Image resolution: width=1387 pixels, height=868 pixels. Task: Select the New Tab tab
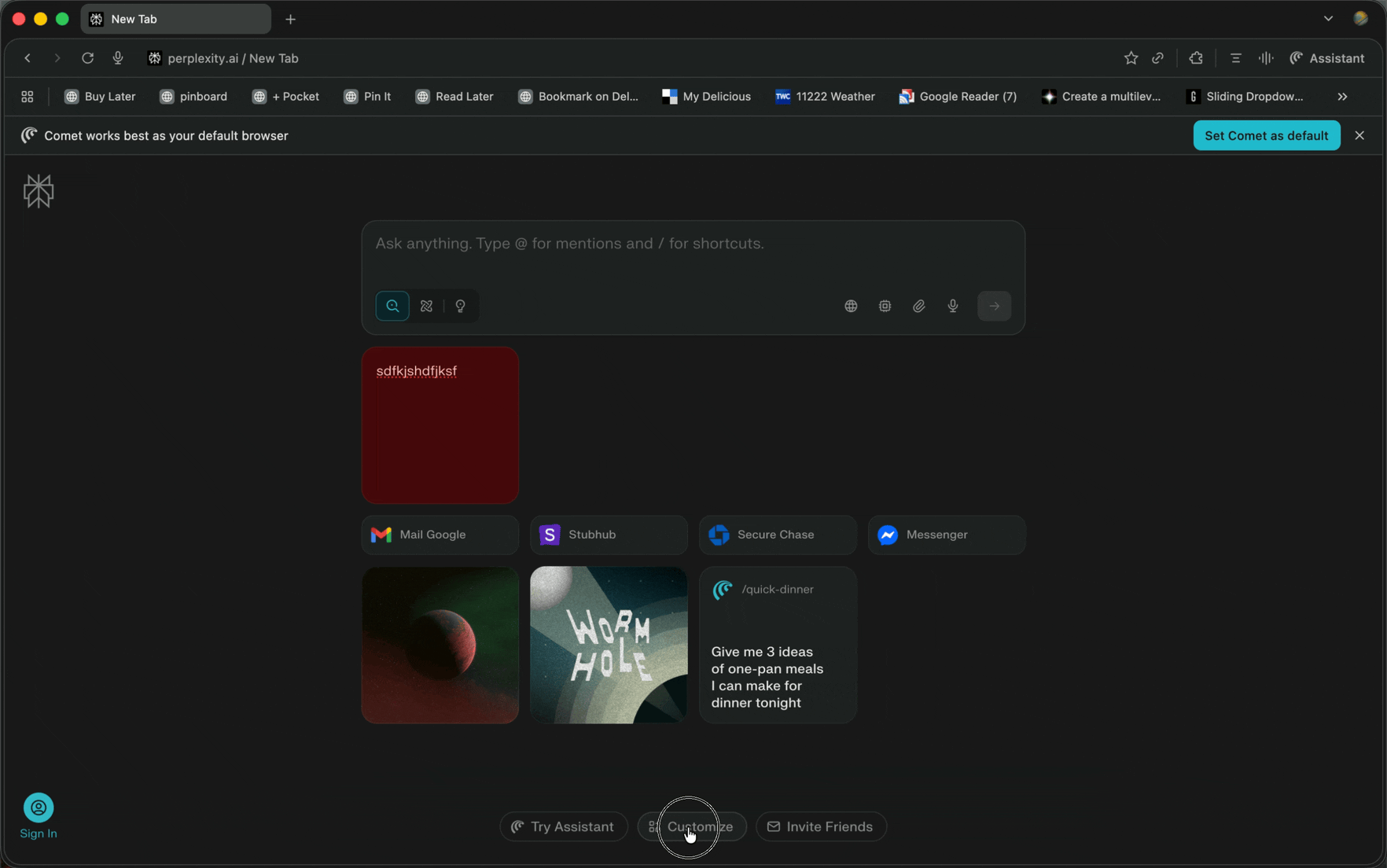[175, 19]
